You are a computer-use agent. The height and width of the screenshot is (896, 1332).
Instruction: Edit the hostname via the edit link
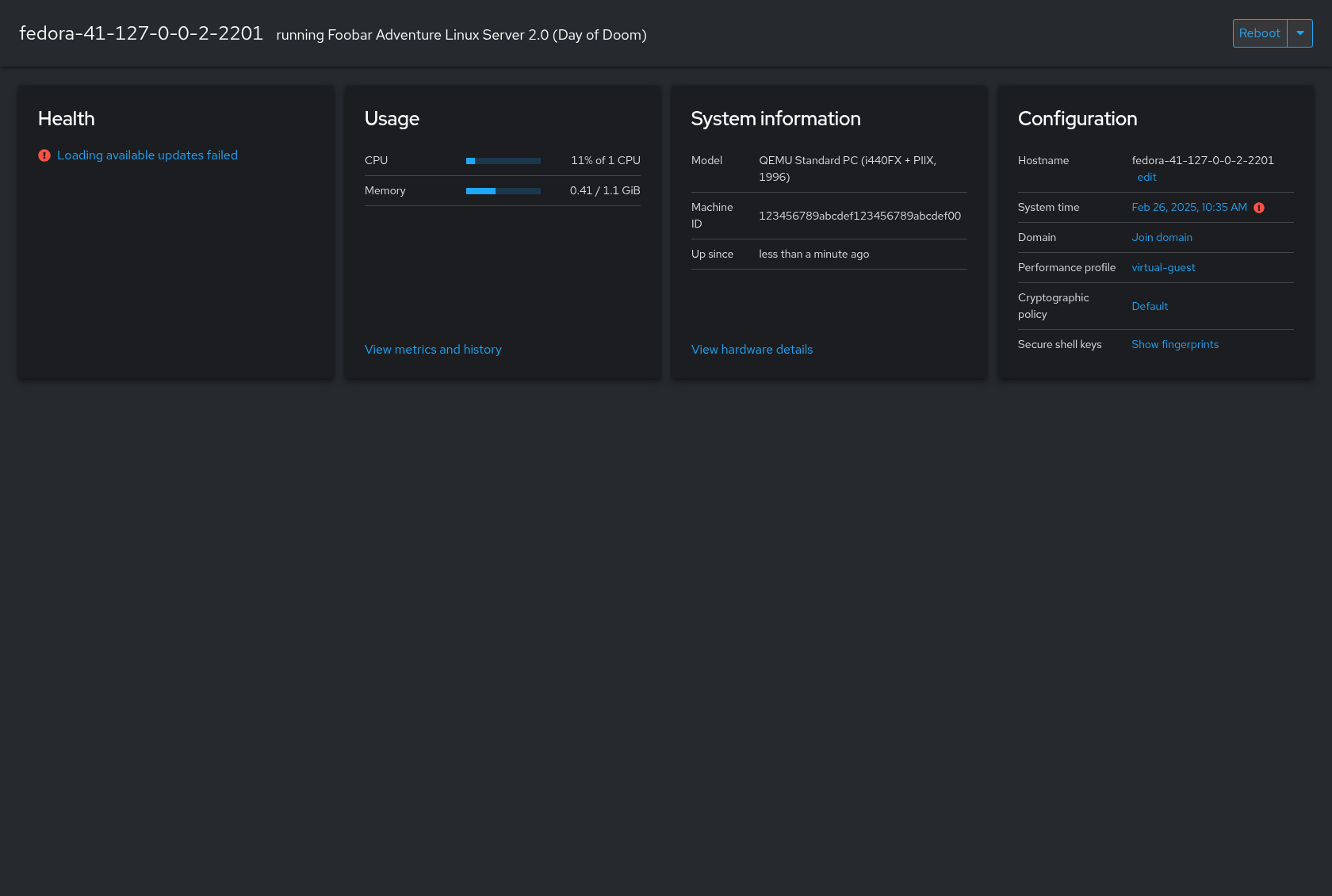(1146, 178)
